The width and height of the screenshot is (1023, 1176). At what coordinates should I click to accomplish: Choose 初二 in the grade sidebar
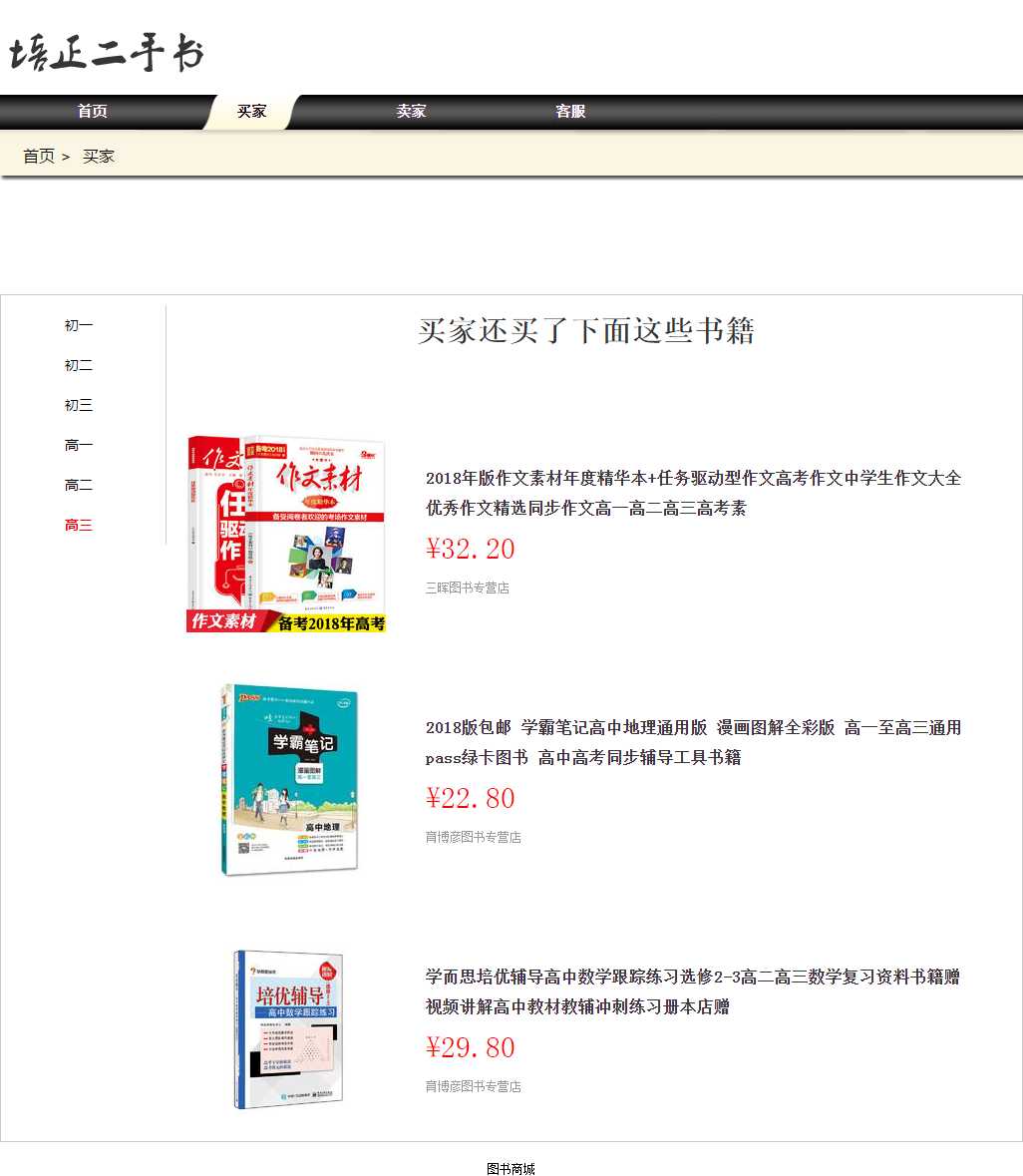pos(79,366)
